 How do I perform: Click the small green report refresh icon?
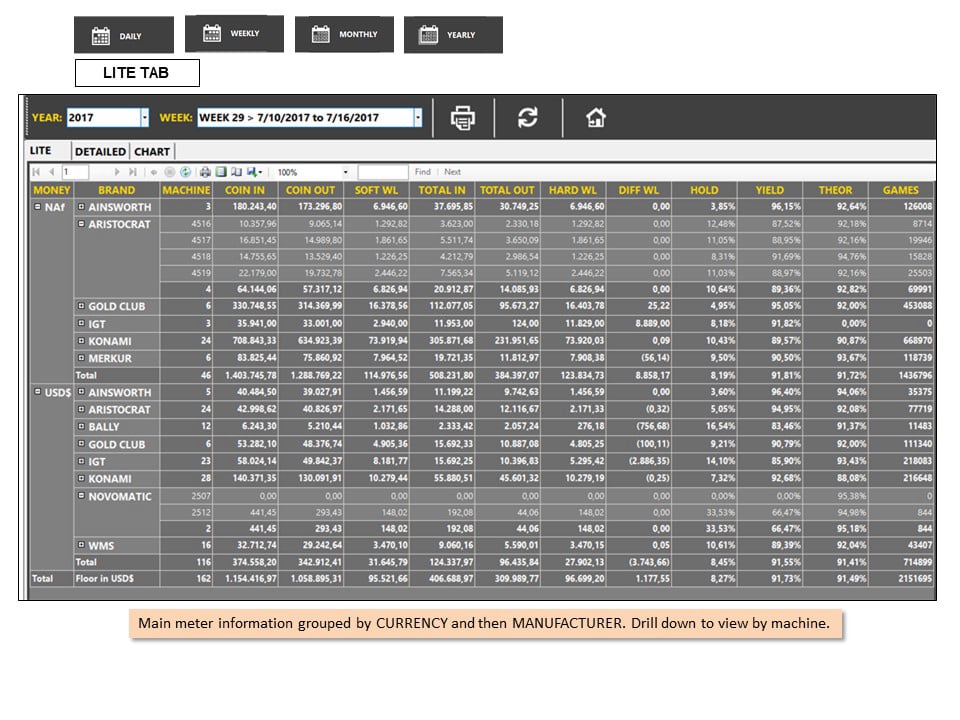click(x=186, y=172)
